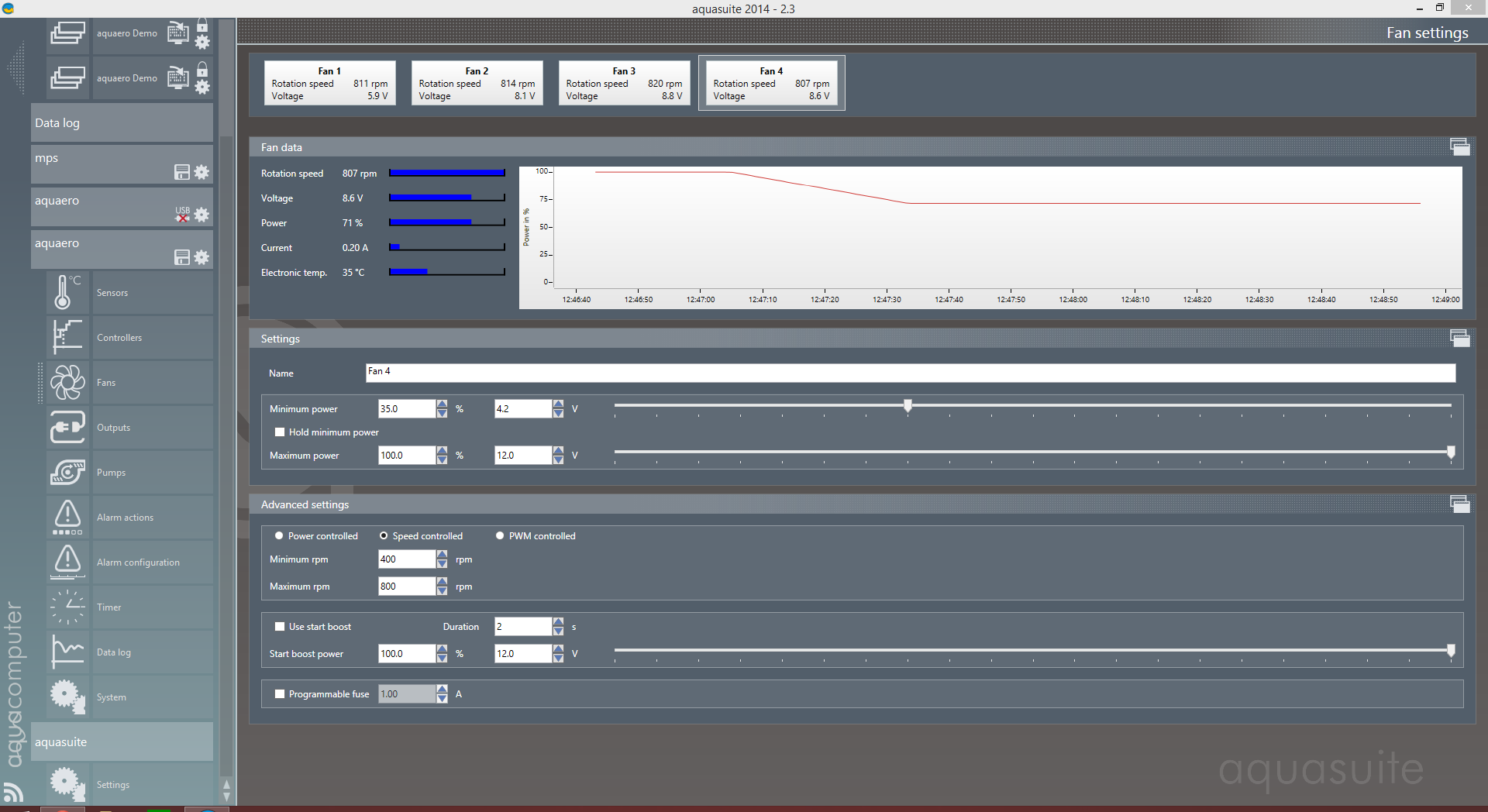This screenshot has height=812, width=1488.
Task: Open the Sensors thermometer icon
Action: click(67, 293)
